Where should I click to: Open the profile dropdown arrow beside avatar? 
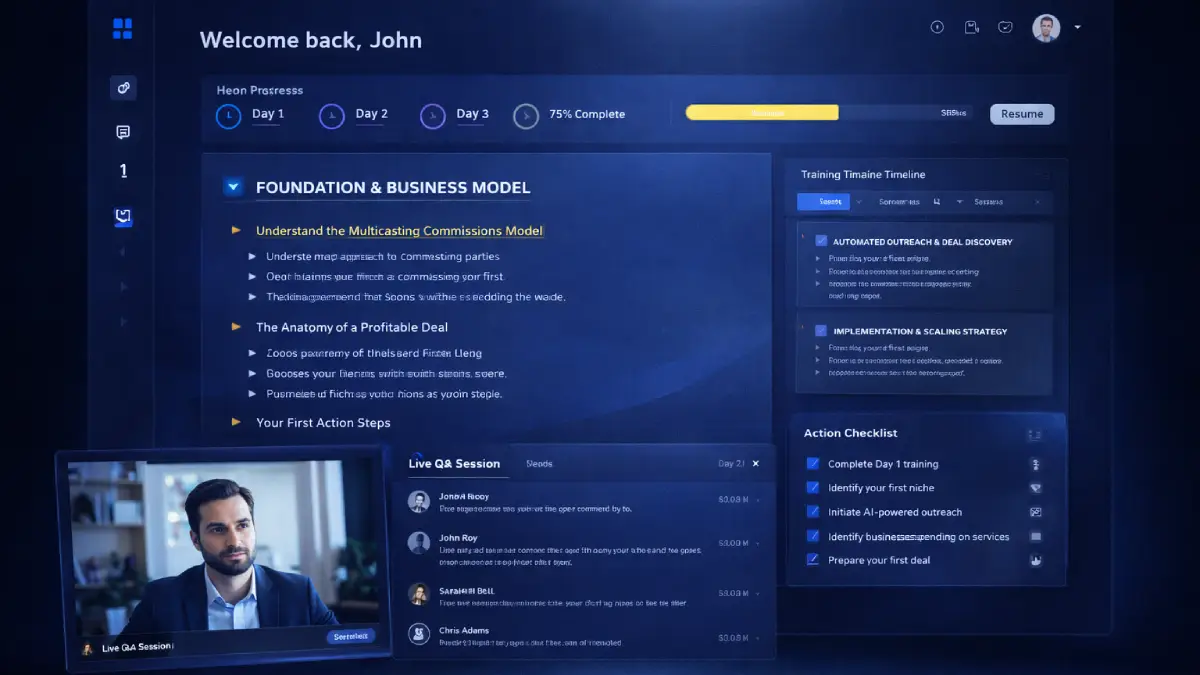(x=1077, y=28)
